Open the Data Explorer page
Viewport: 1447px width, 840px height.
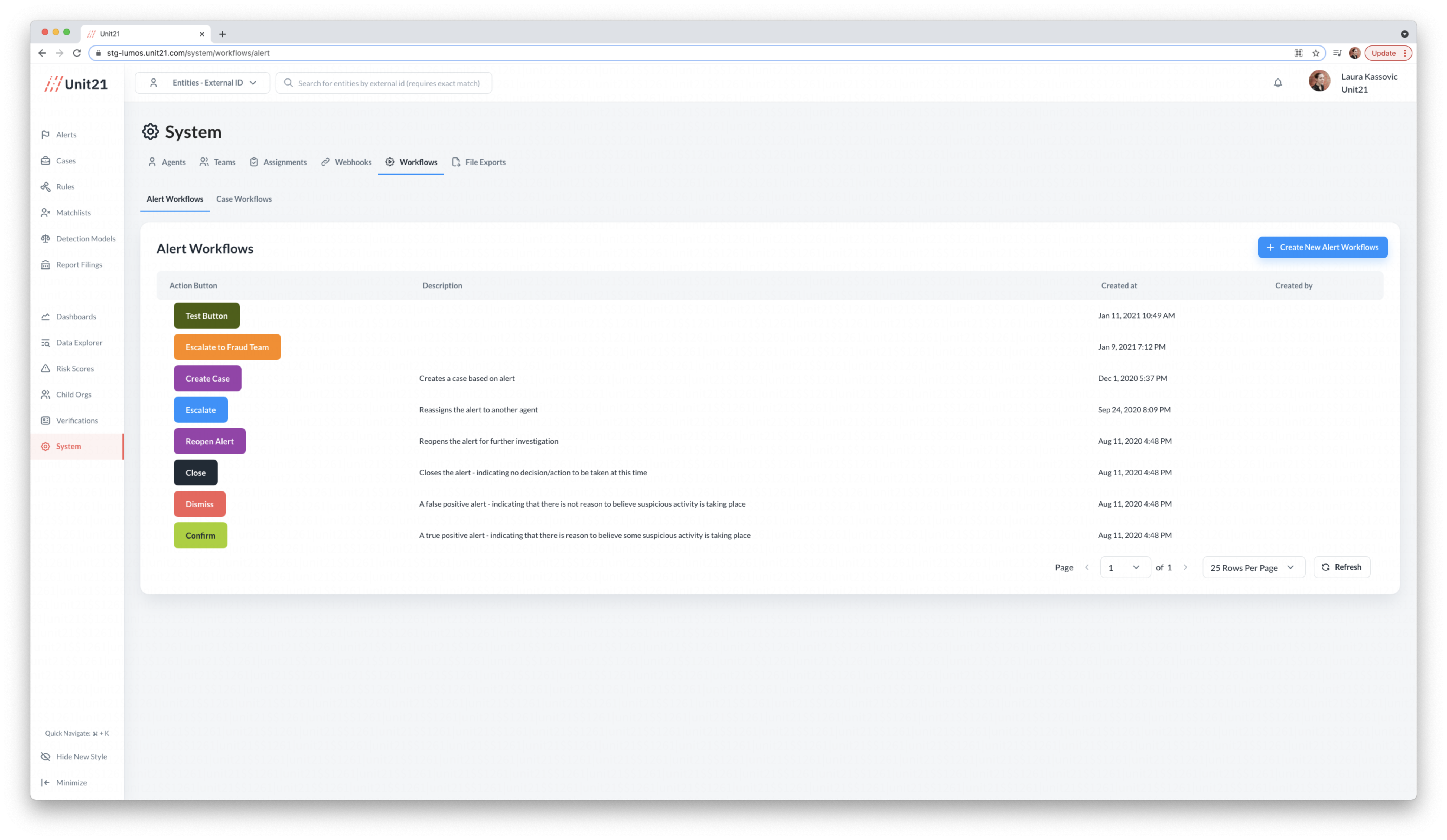79,343
